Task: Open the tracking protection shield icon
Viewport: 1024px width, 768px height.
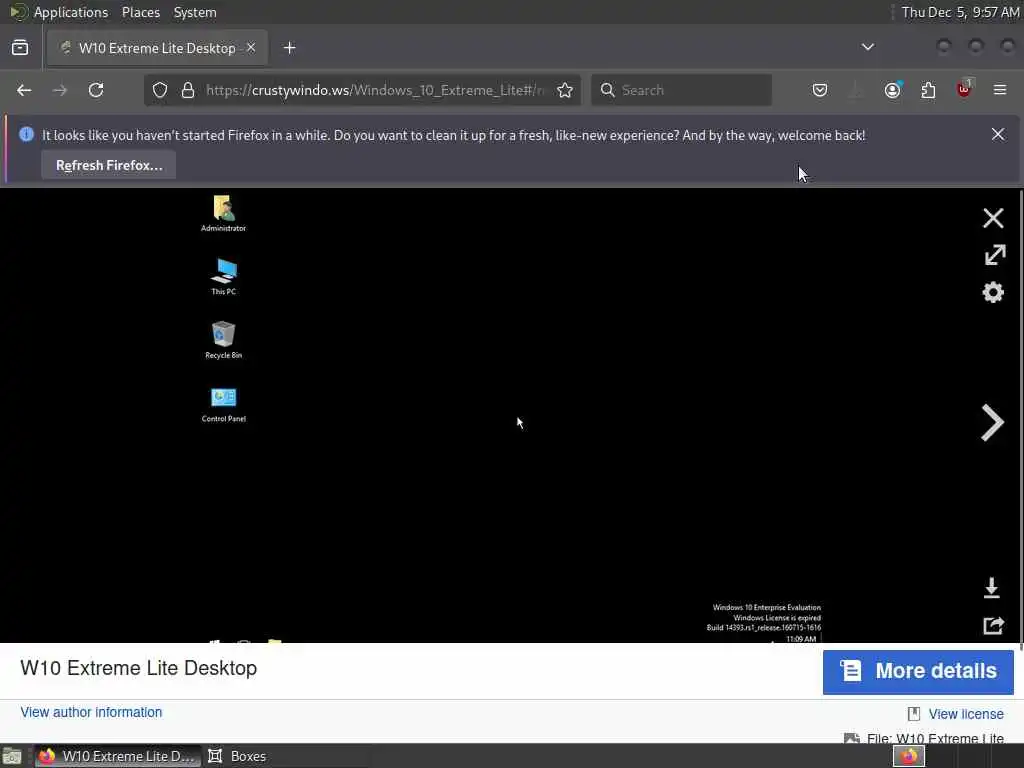Action: (160, 90)
